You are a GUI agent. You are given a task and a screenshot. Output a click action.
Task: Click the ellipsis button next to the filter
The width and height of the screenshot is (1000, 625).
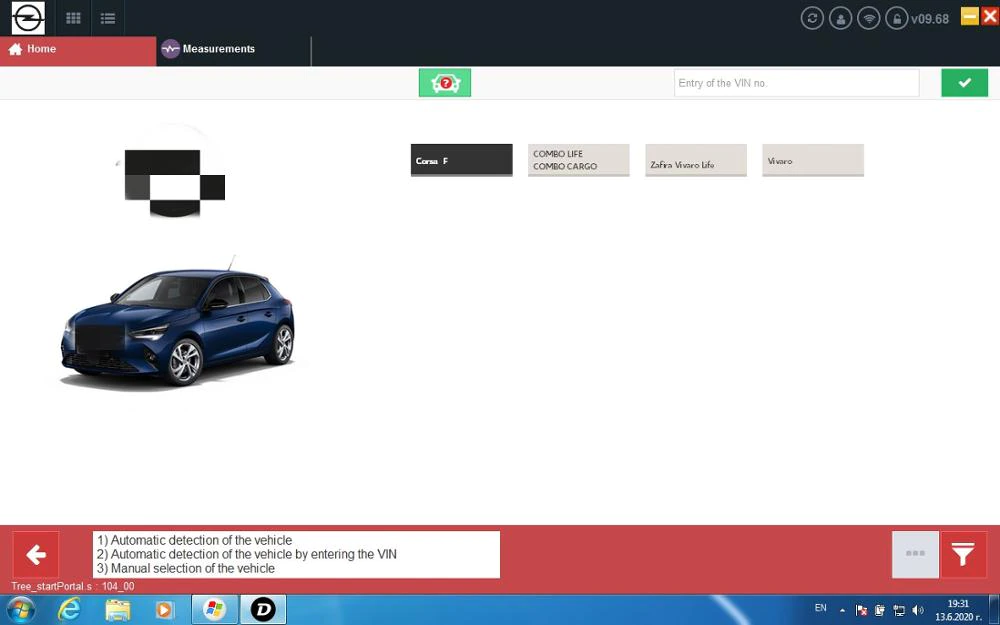(914, 553)
